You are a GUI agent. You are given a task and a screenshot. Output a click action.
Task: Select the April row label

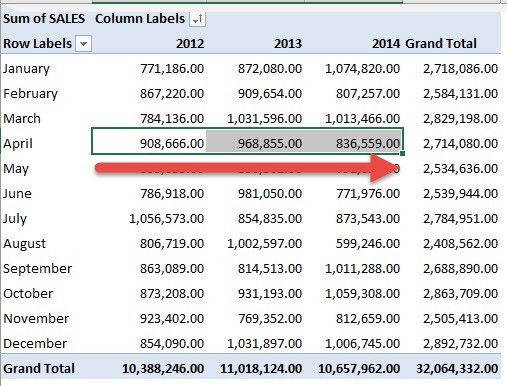coord(18,144)
